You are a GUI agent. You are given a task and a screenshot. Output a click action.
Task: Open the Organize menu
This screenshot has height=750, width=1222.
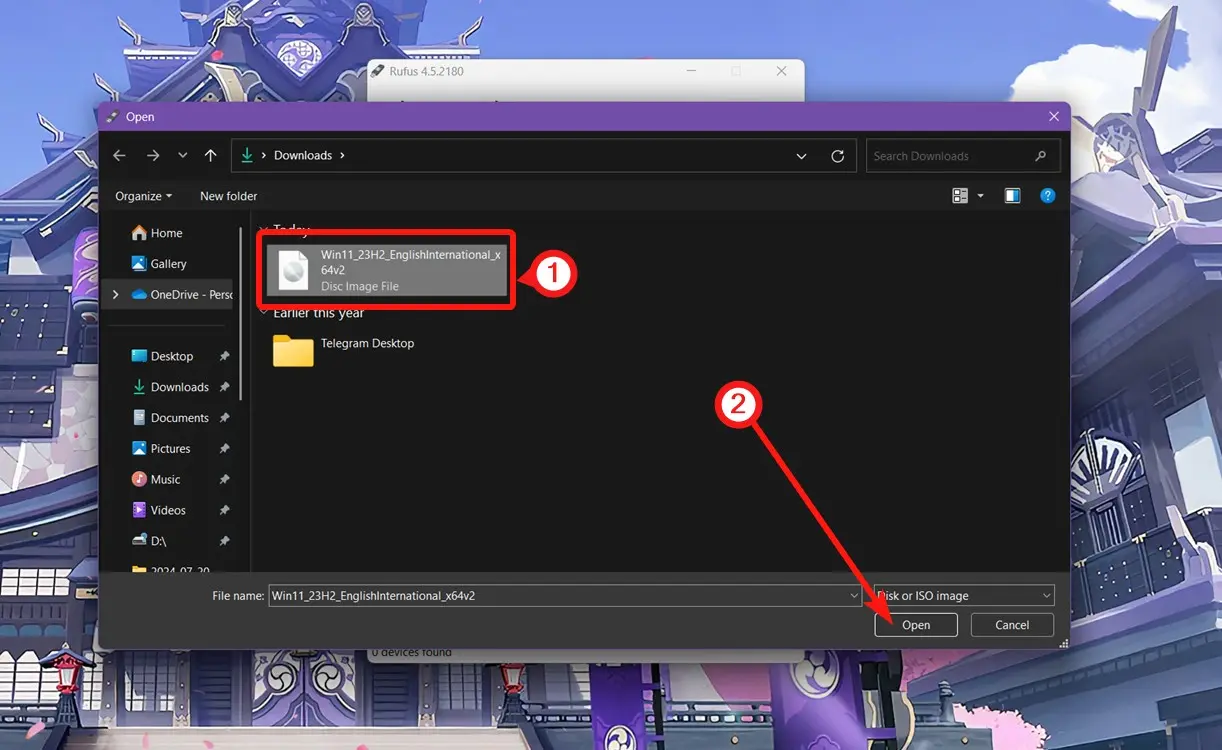click(143, 195)
